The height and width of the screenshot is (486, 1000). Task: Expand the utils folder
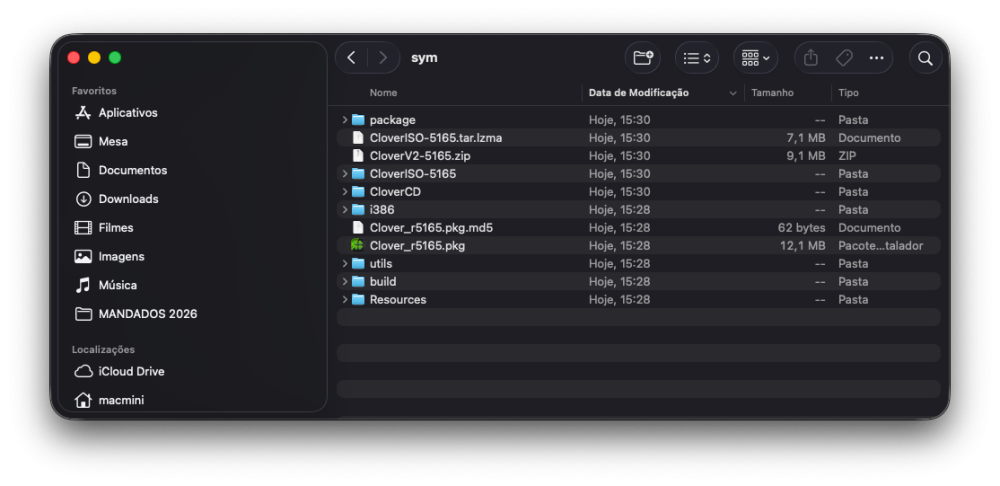[x=344, y=263]
